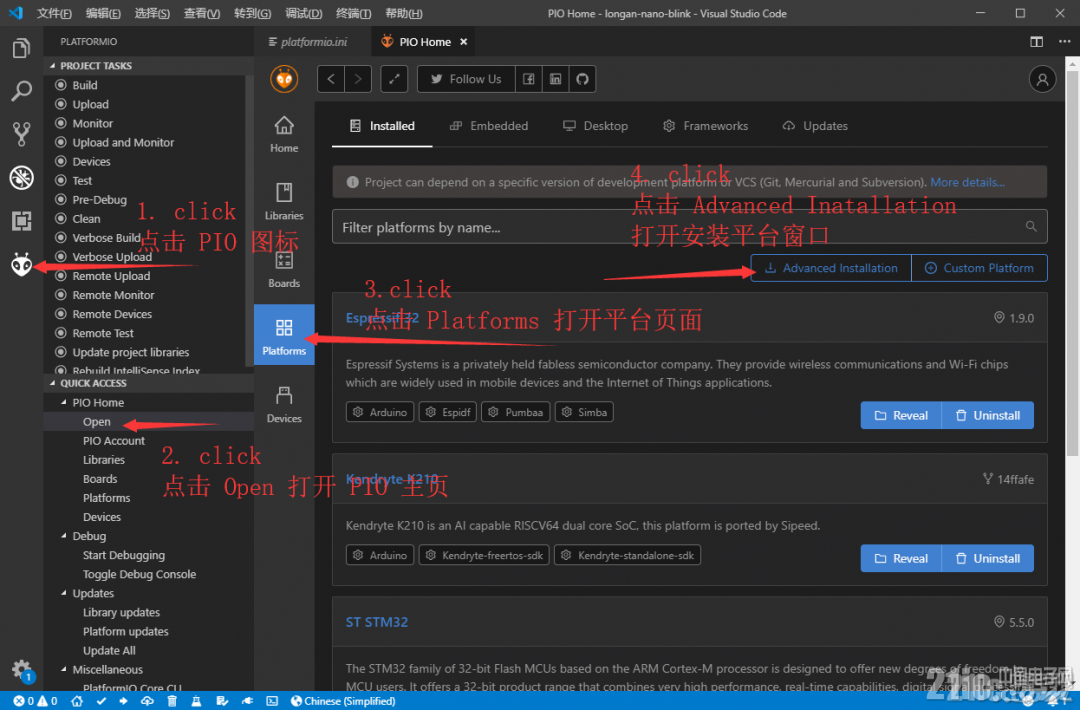Open the Explorer view in activity bar
Viewport: 1080px width, 710px height.
click(x=21, y=48)
